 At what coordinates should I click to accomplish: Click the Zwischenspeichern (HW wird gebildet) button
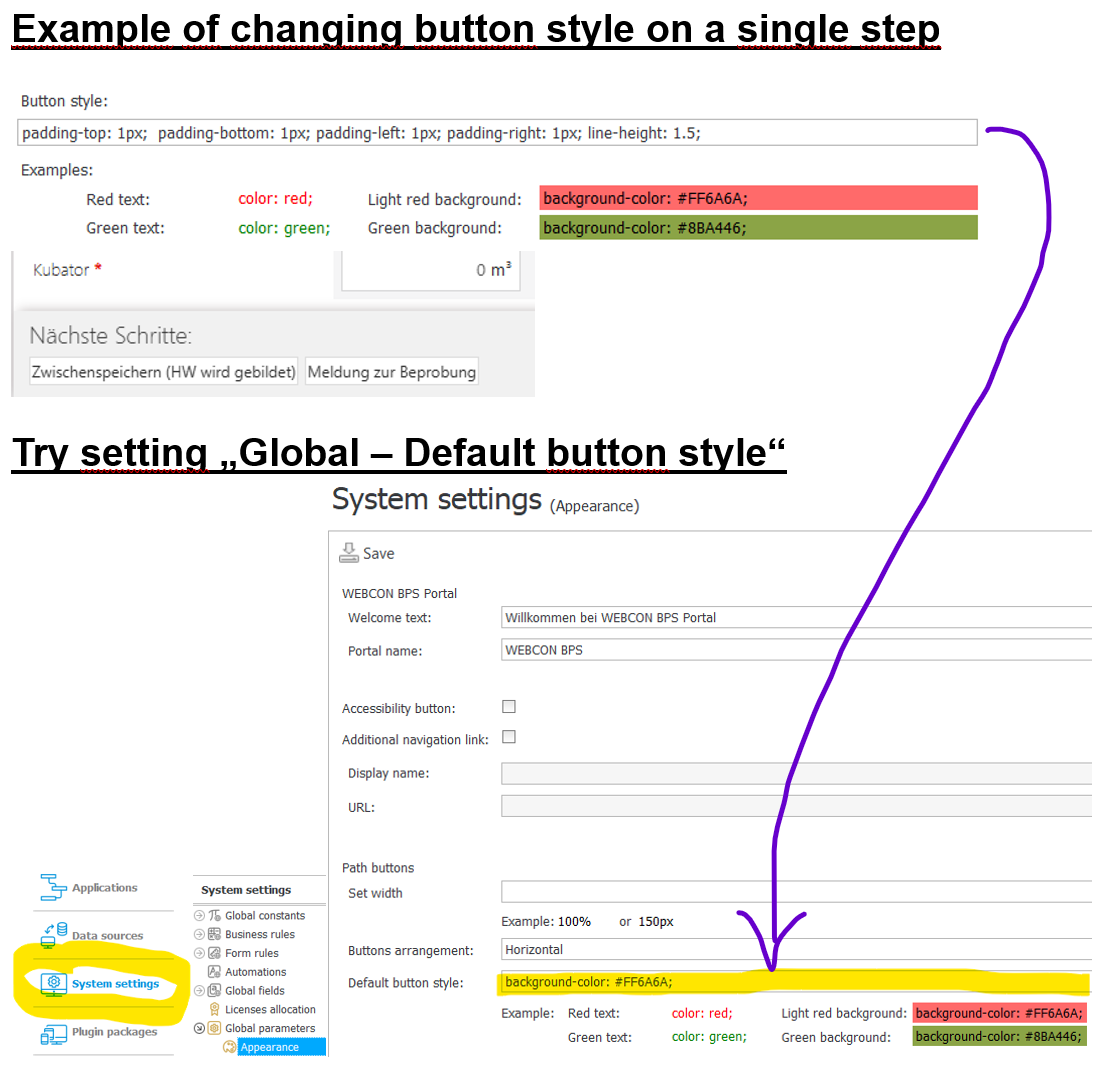(x=163, y=371)
